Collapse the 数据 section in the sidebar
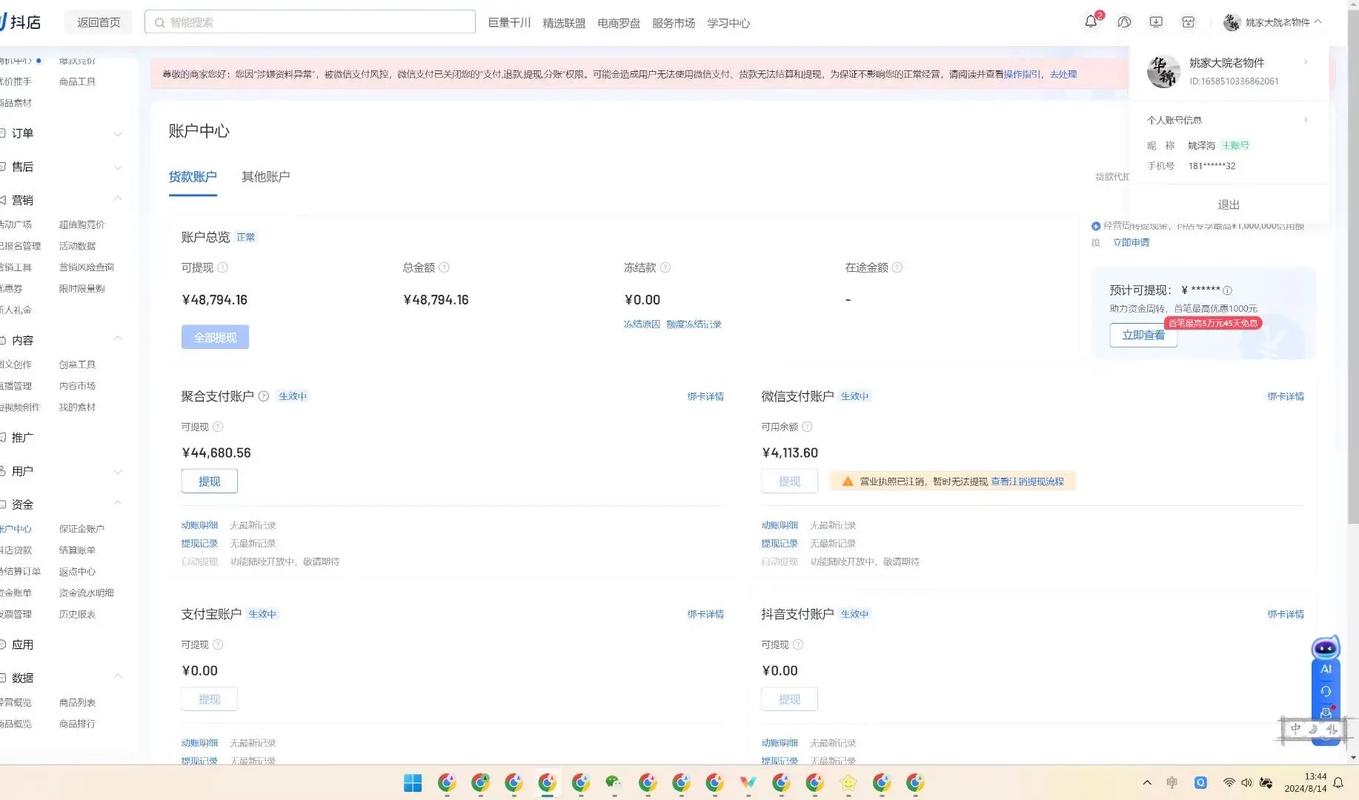This screenshot has height=800, width=1359. click(117, 677)
